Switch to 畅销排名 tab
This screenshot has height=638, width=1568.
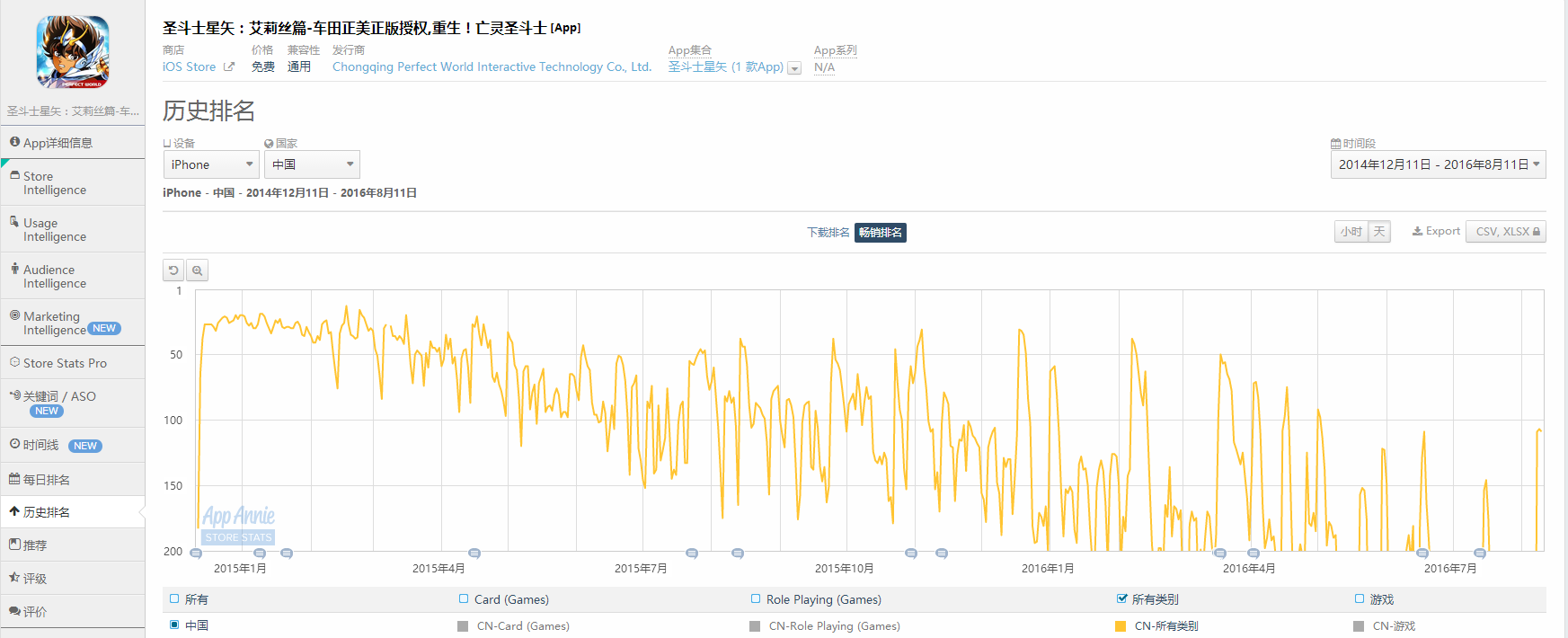(x=881, y=233)
